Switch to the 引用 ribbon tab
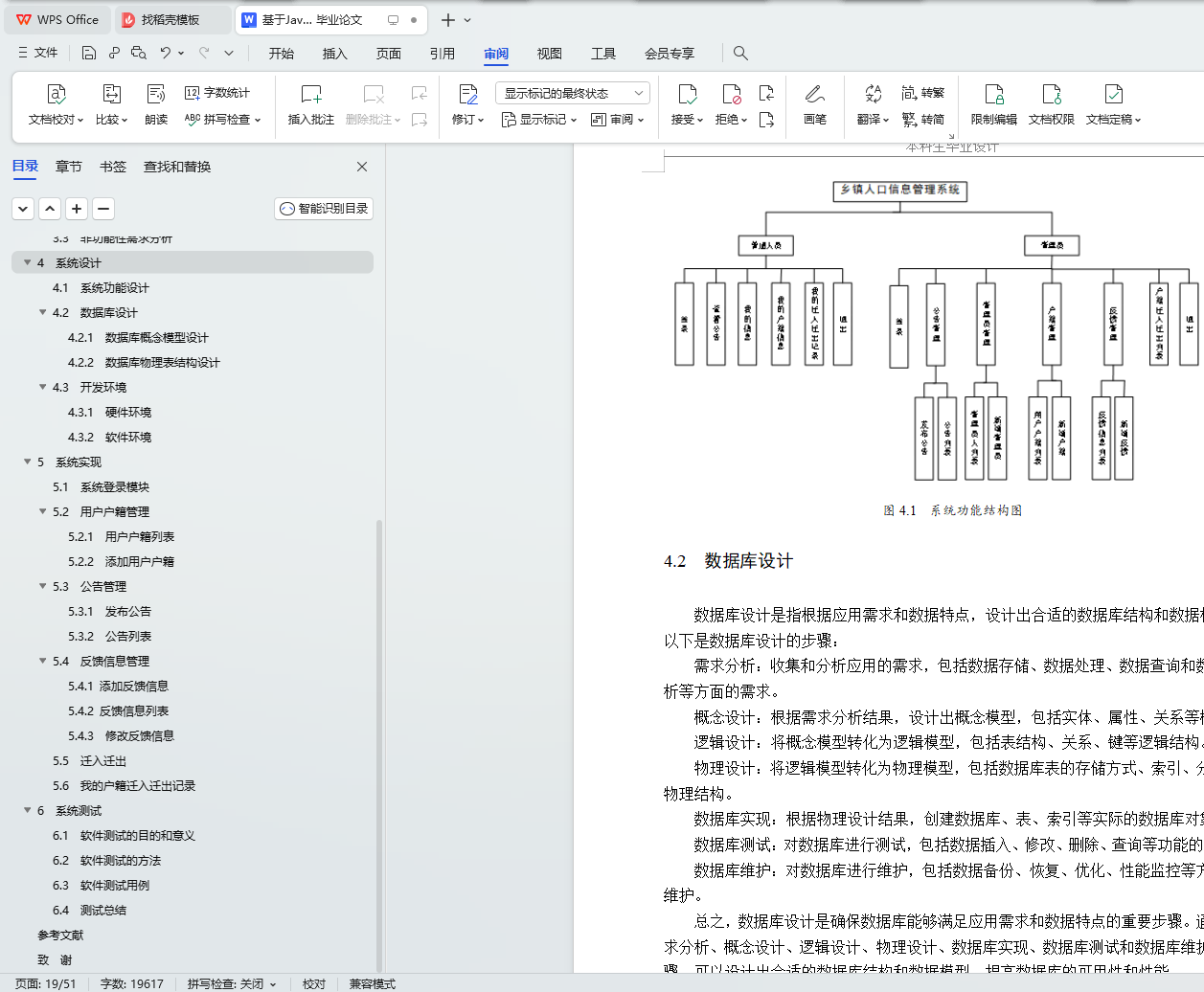 pyautogui.click(x=443, y=54)
